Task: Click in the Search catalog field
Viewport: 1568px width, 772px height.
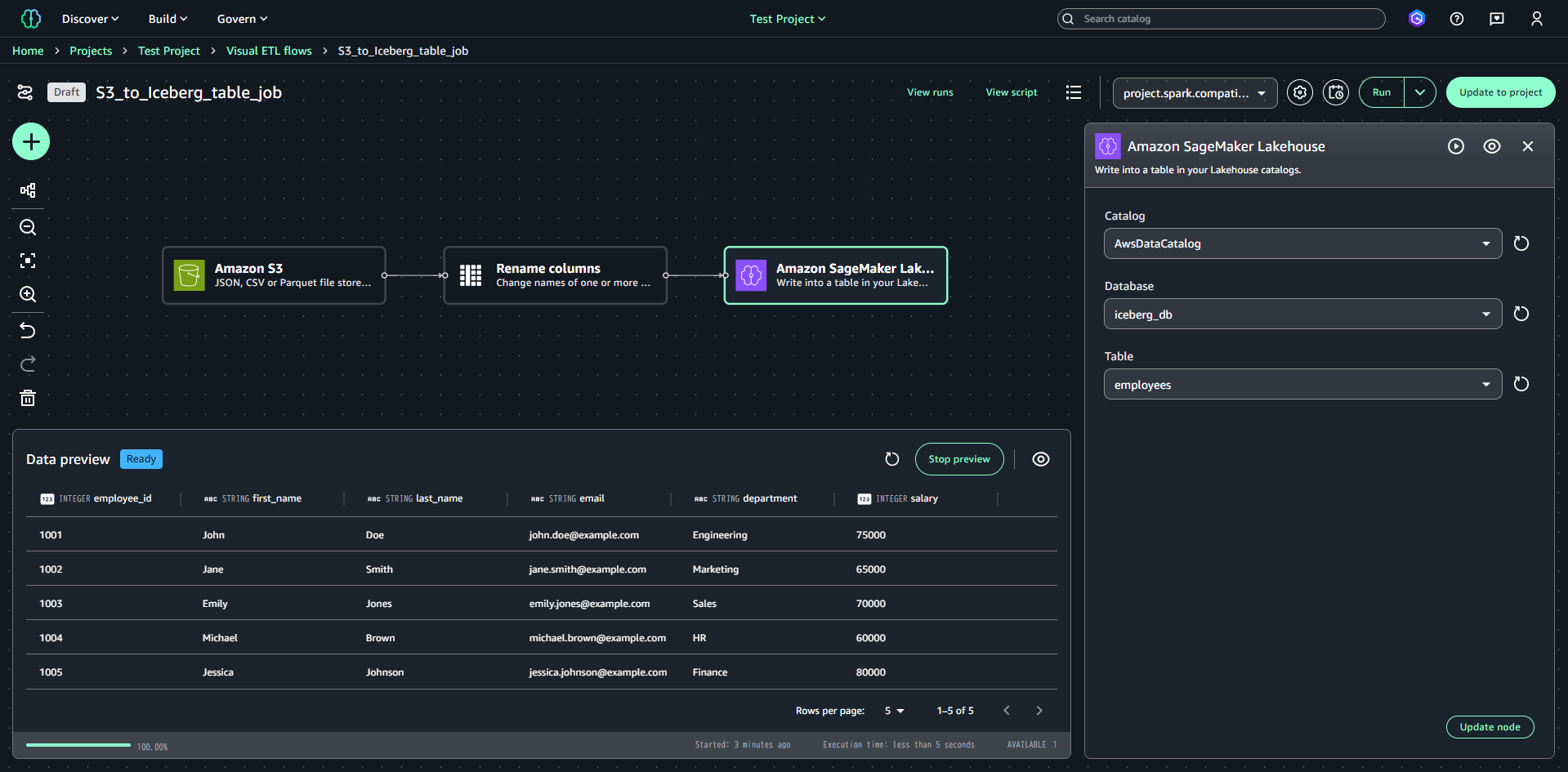Action: click(x=1226, y=19)
